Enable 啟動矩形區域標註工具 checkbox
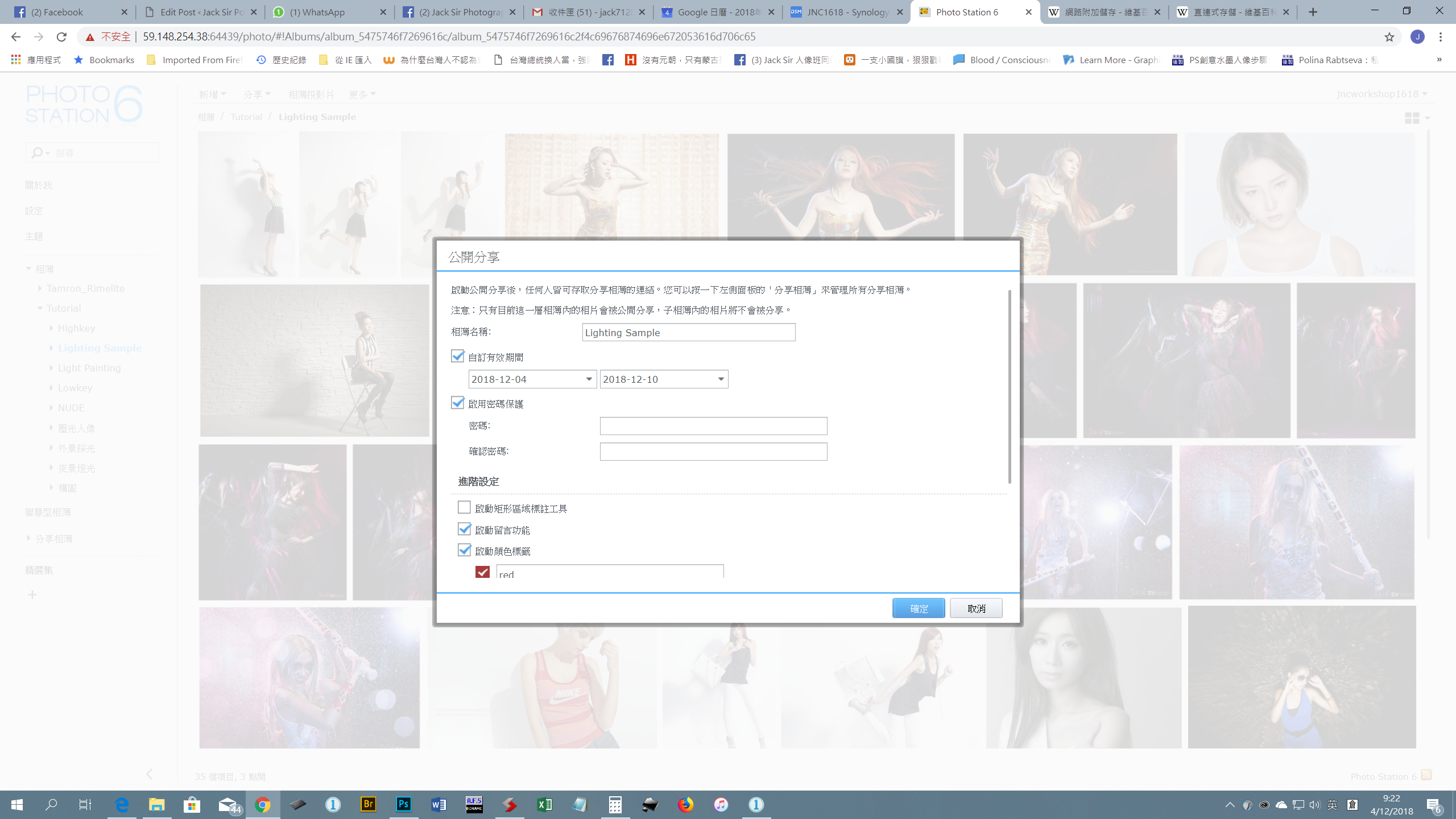Screen dimensions: 1456x819 click(x=464, y=507)
